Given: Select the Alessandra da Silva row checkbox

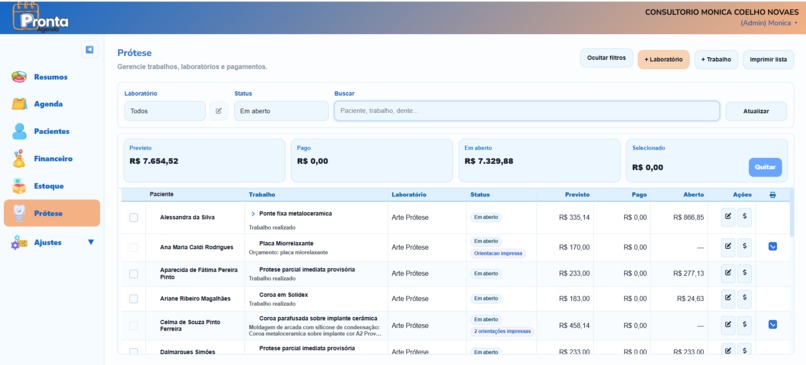Looking at the screenshot, I should [x=134, y=217].
